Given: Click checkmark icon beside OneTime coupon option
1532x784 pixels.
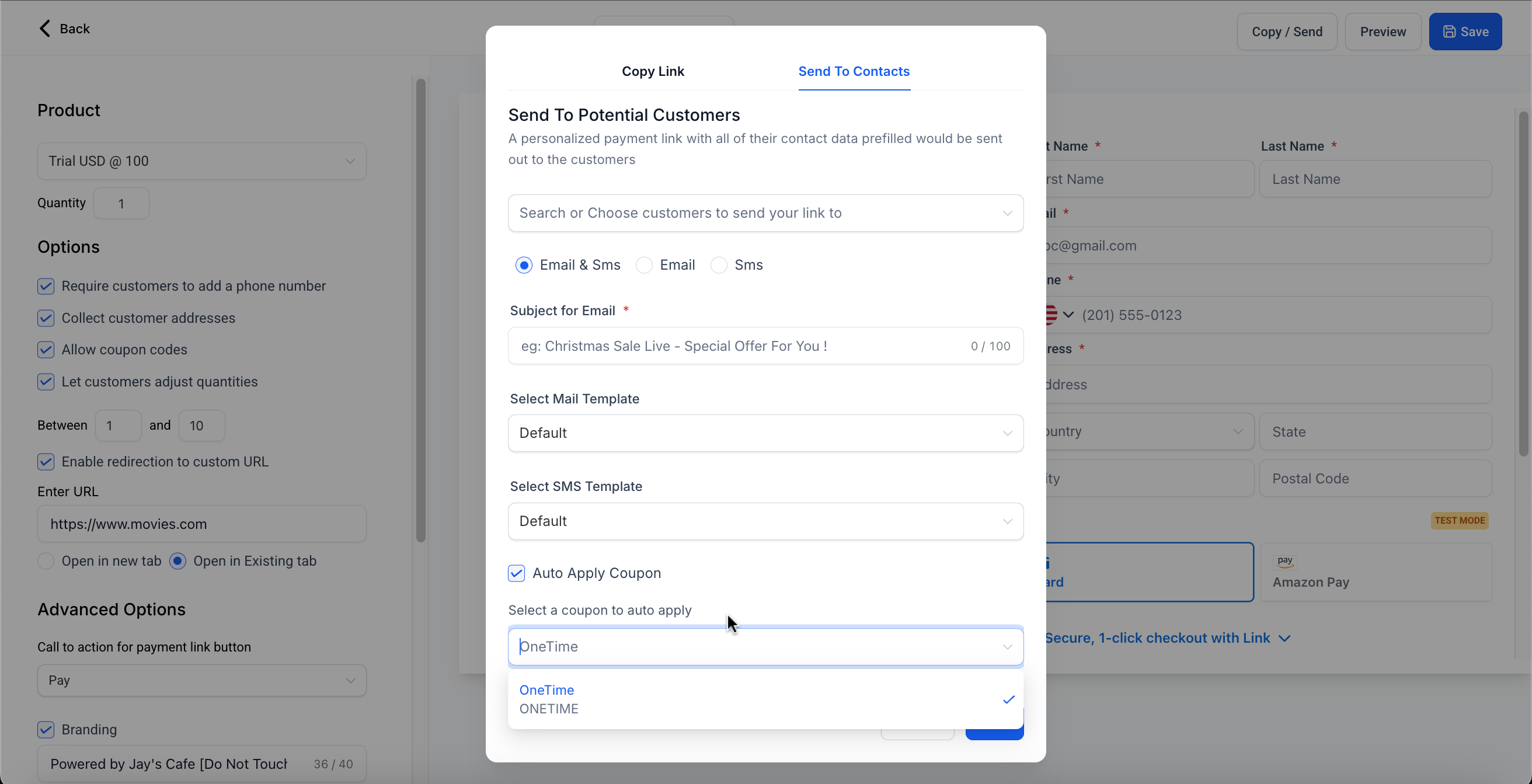Looking at the screenshot, I should coord(1008,699).
